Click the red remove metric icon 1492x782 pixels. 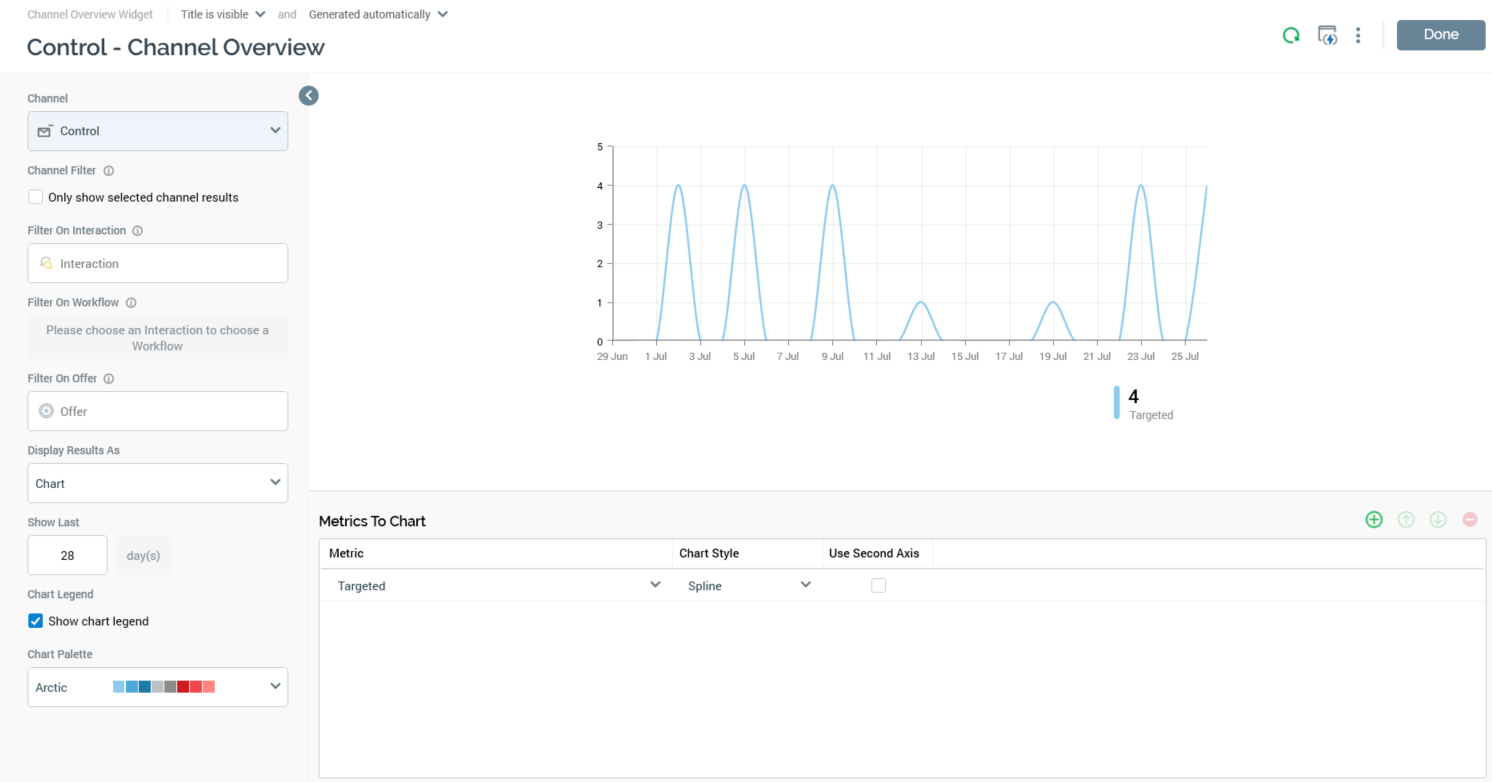(1470, 519)
